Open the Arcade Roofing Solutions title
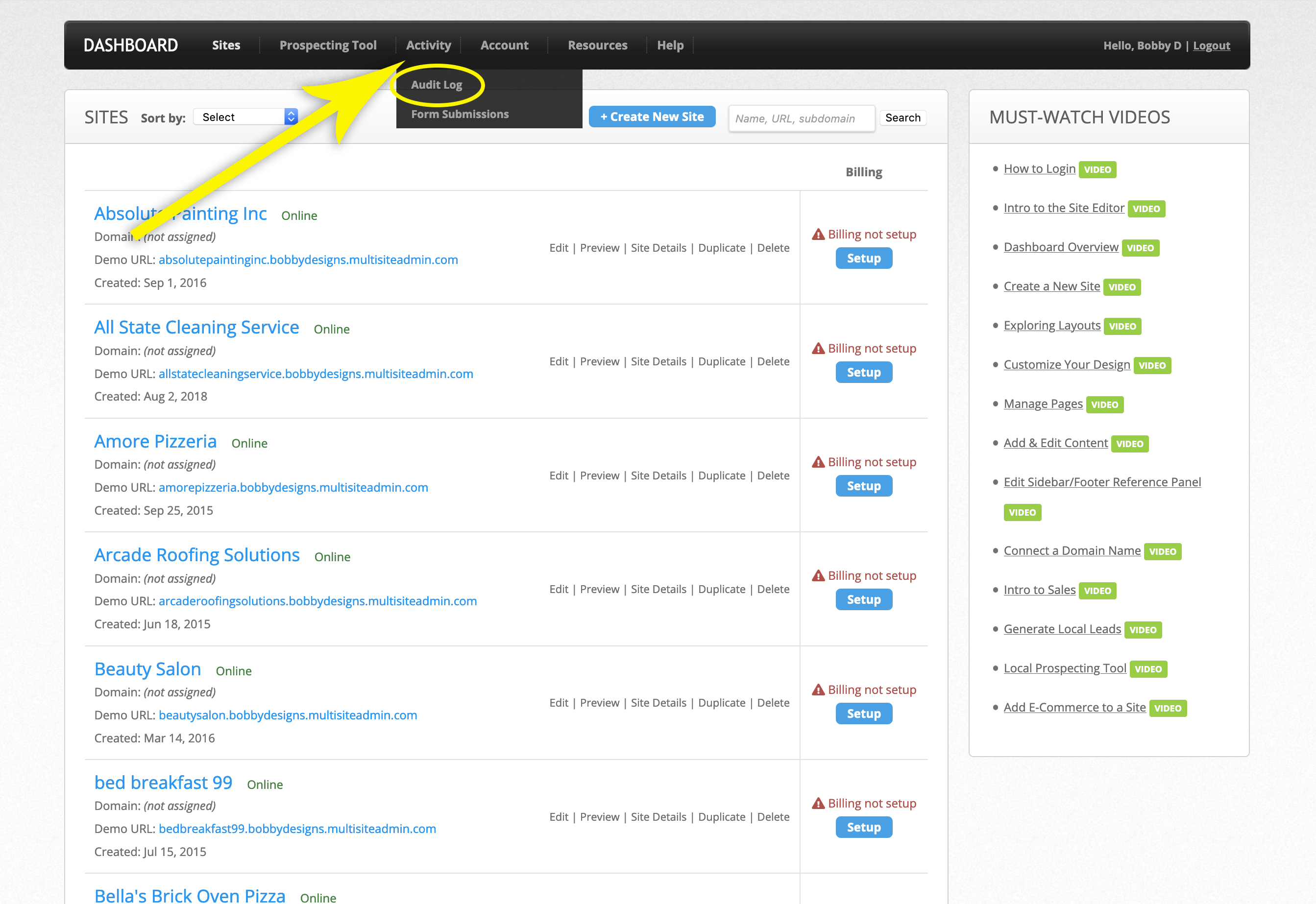The height and width of the screenshot is (904, 1316). [196, 555]
